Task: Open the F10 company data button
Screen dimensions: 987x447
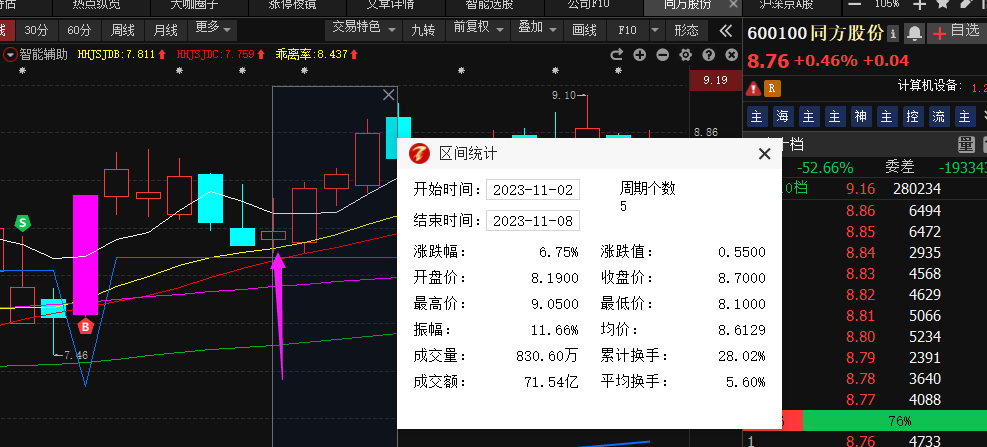Action: [628, 30]
